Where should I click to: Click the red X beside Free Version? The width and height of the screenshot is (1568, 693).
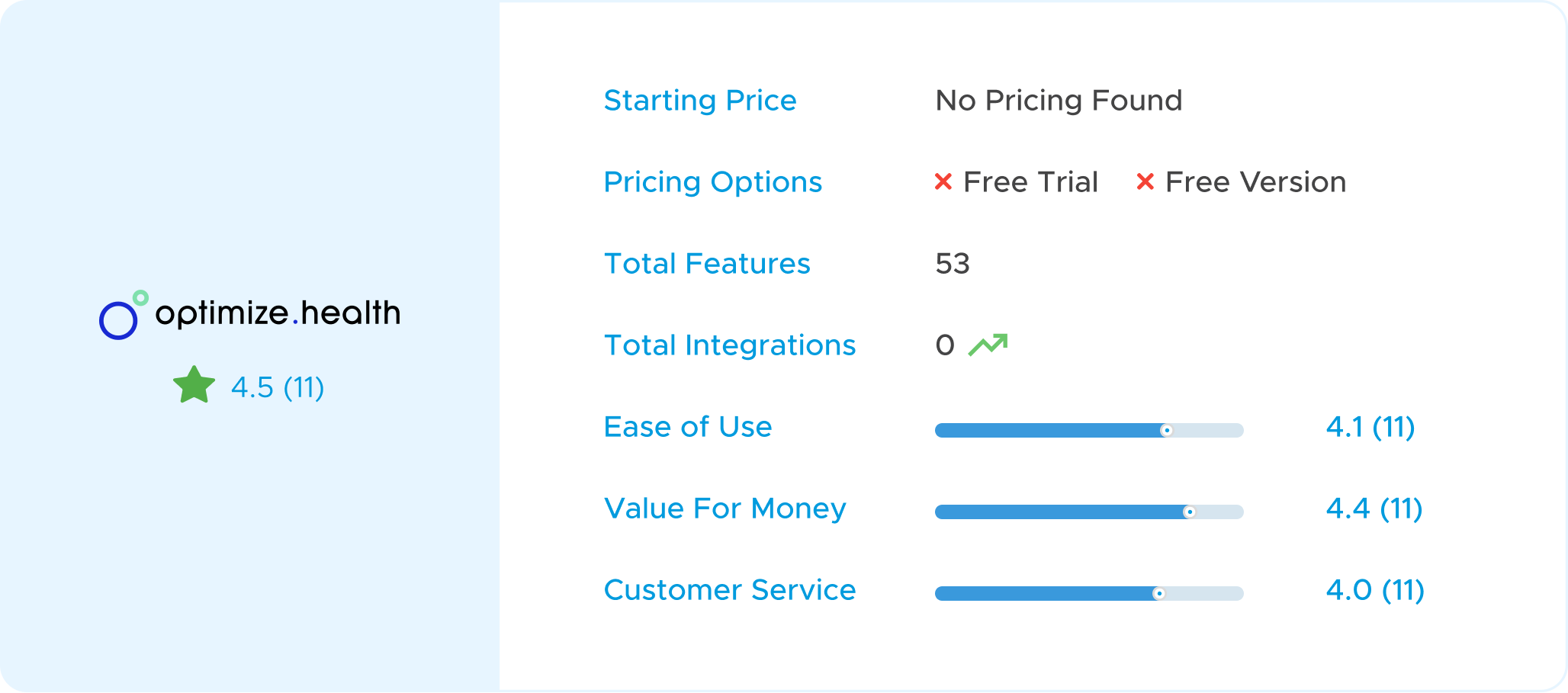[1145, 181]
